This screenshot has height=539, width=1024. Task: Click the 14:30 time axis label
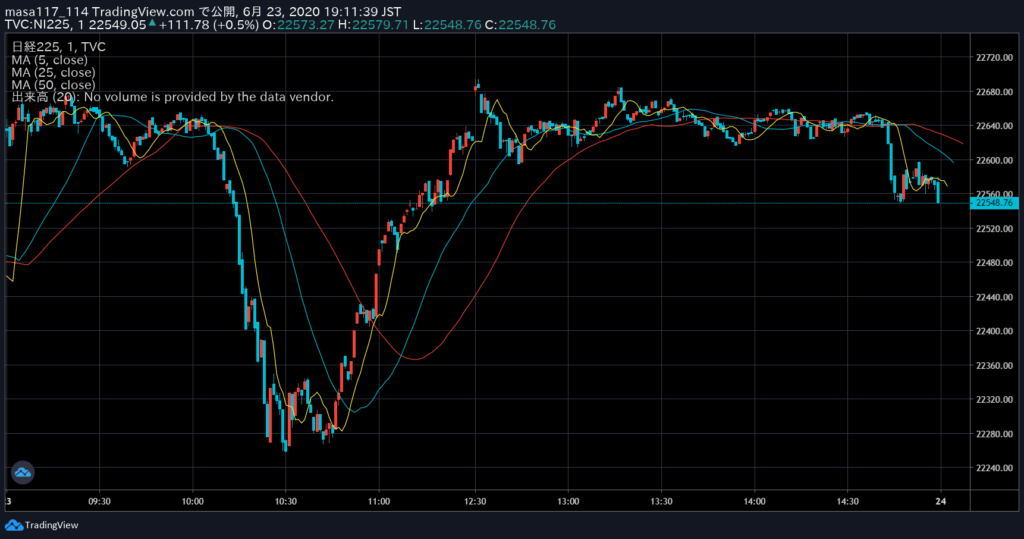(848, 502)
